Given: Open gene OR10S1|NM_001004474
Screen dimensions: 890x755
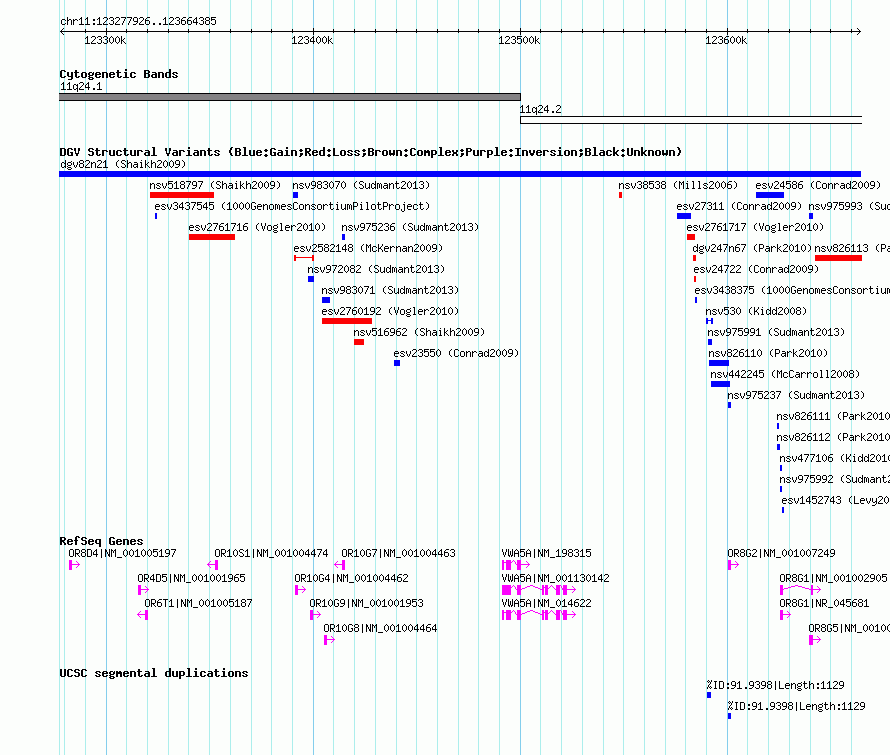Looking at the screenshot, I should [x=271, y=553].
